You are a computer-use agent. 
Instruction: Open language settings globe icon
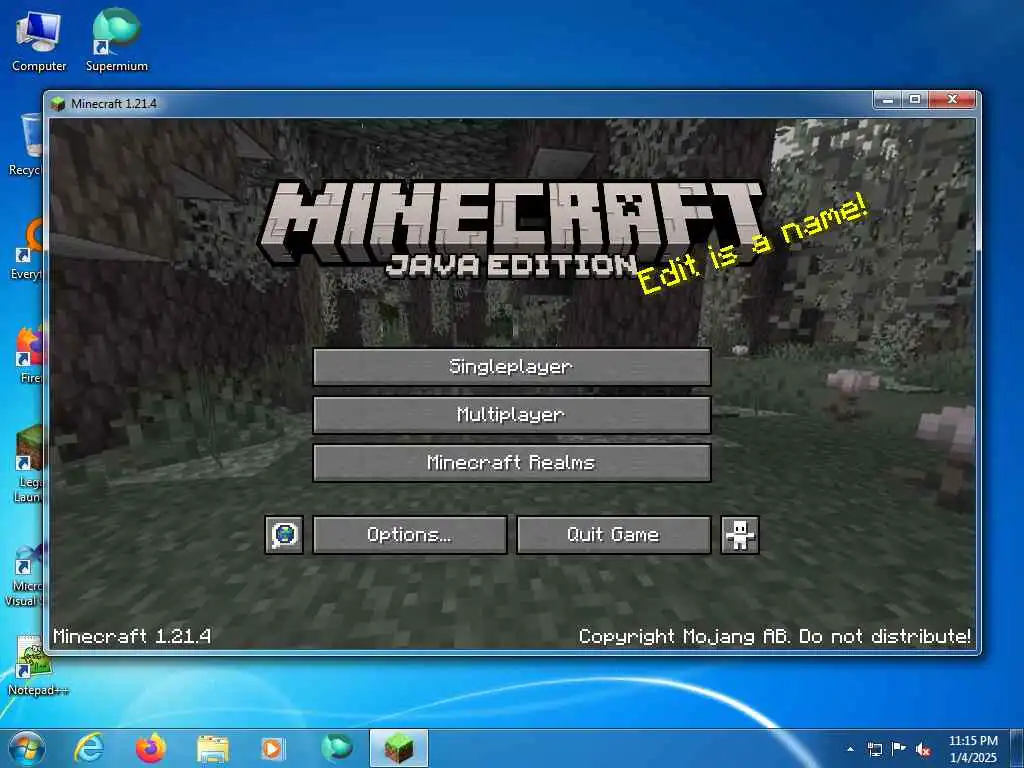284,535
